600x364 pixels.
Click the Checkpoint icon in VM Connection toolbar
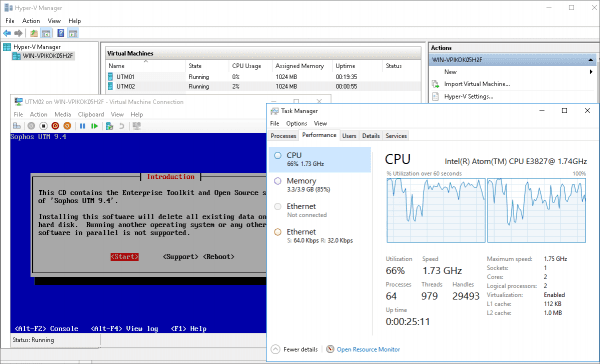[x=109, y=126]
